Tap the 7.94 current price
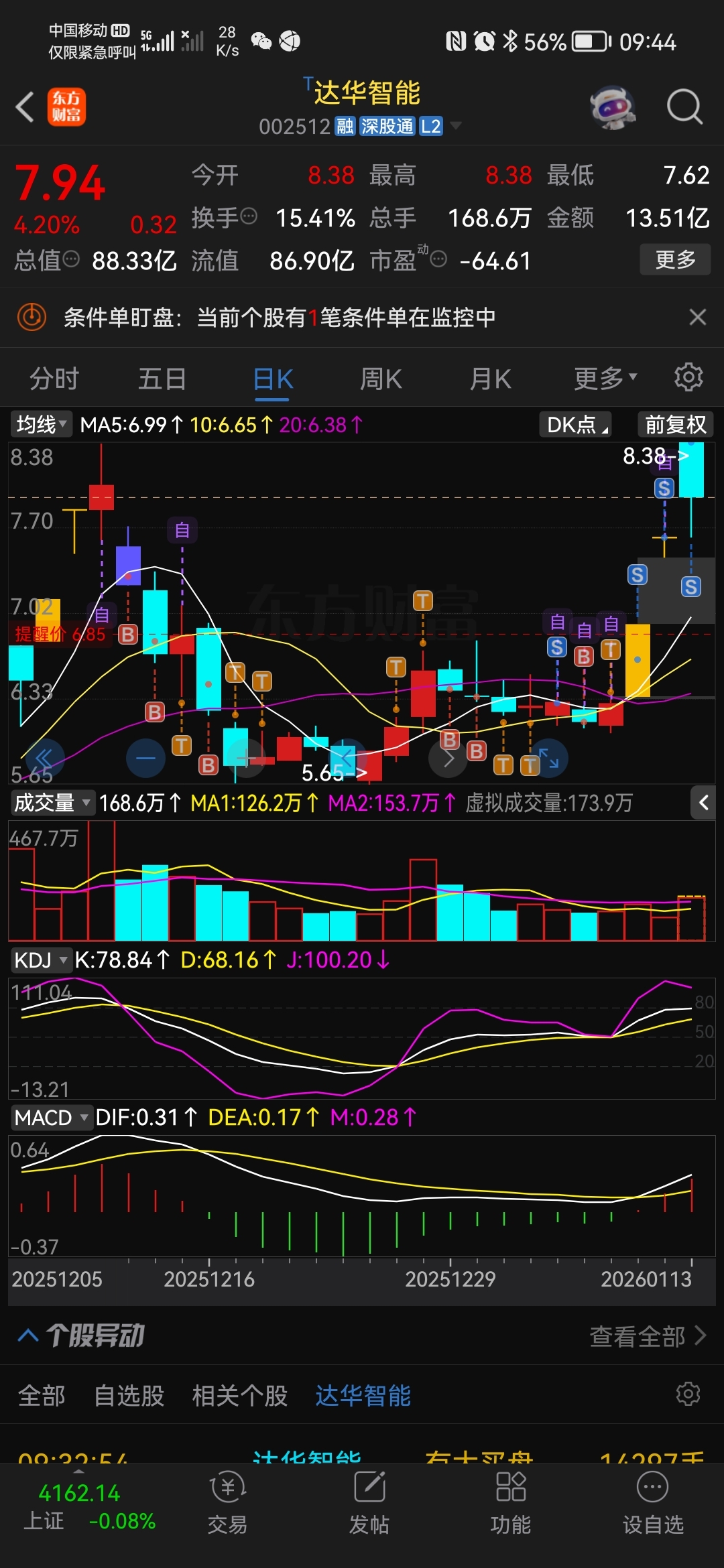The width and height of the screenshot is (724, 1568). 60,182
